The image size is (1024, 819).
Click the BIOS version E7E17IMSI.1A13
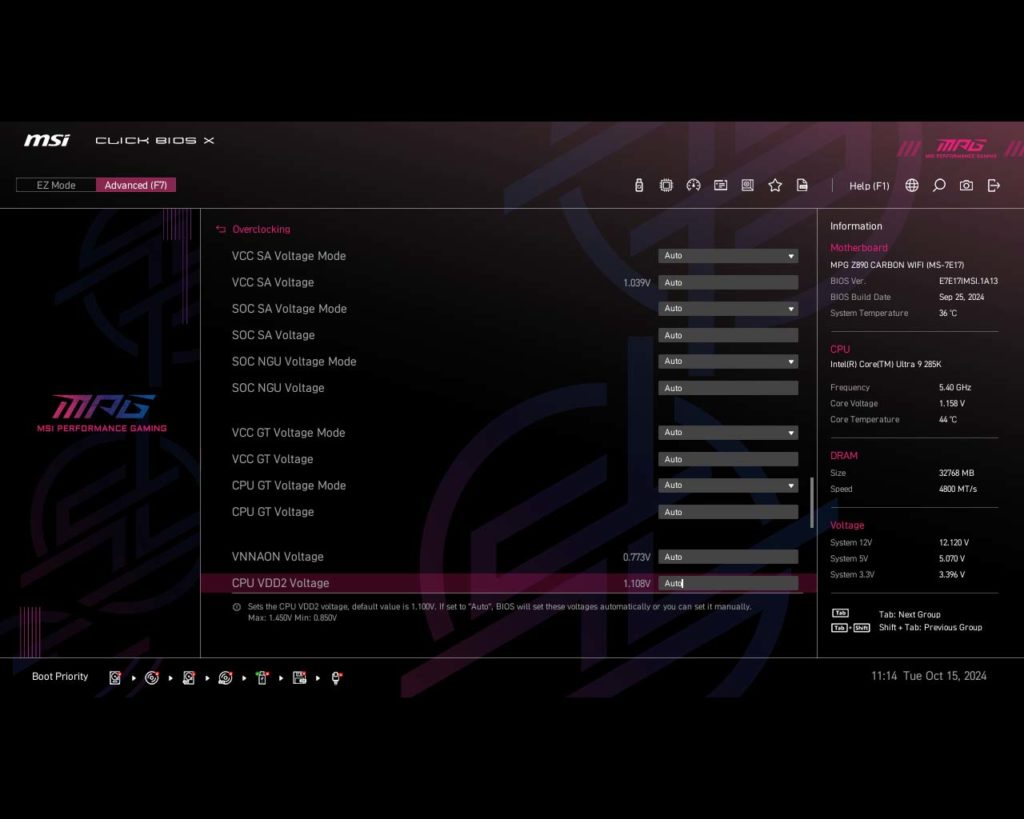[968, 281]
